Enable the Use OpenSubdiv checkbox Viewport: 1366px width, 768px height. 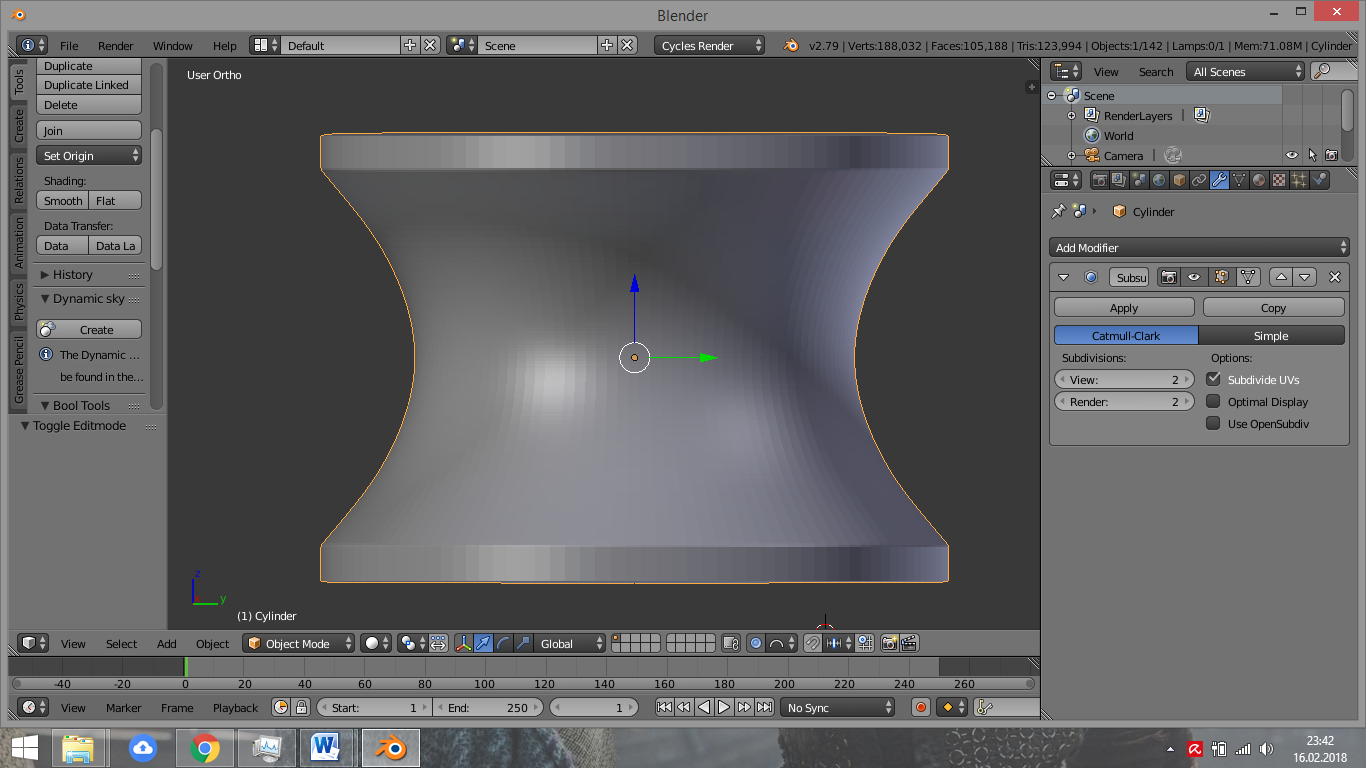(1213, 423)
